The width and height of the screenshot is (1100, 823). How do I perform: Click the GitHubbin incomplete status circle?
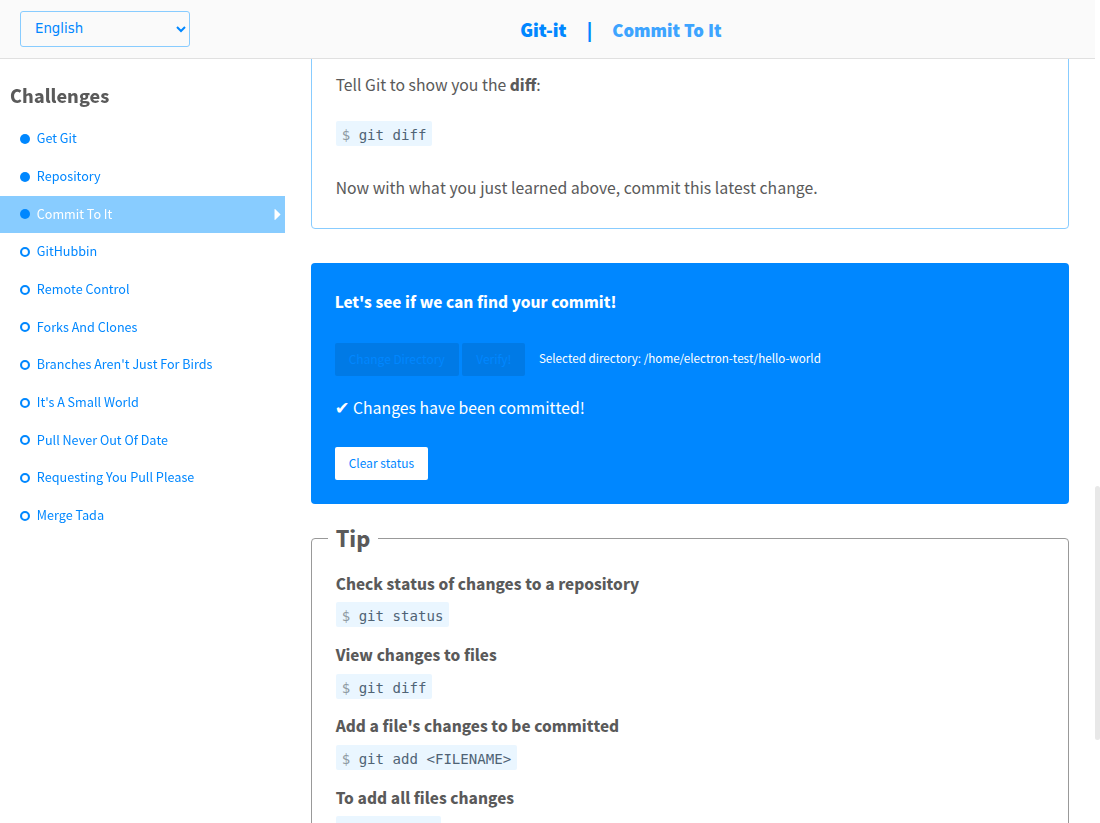click(x=25, y=252)
